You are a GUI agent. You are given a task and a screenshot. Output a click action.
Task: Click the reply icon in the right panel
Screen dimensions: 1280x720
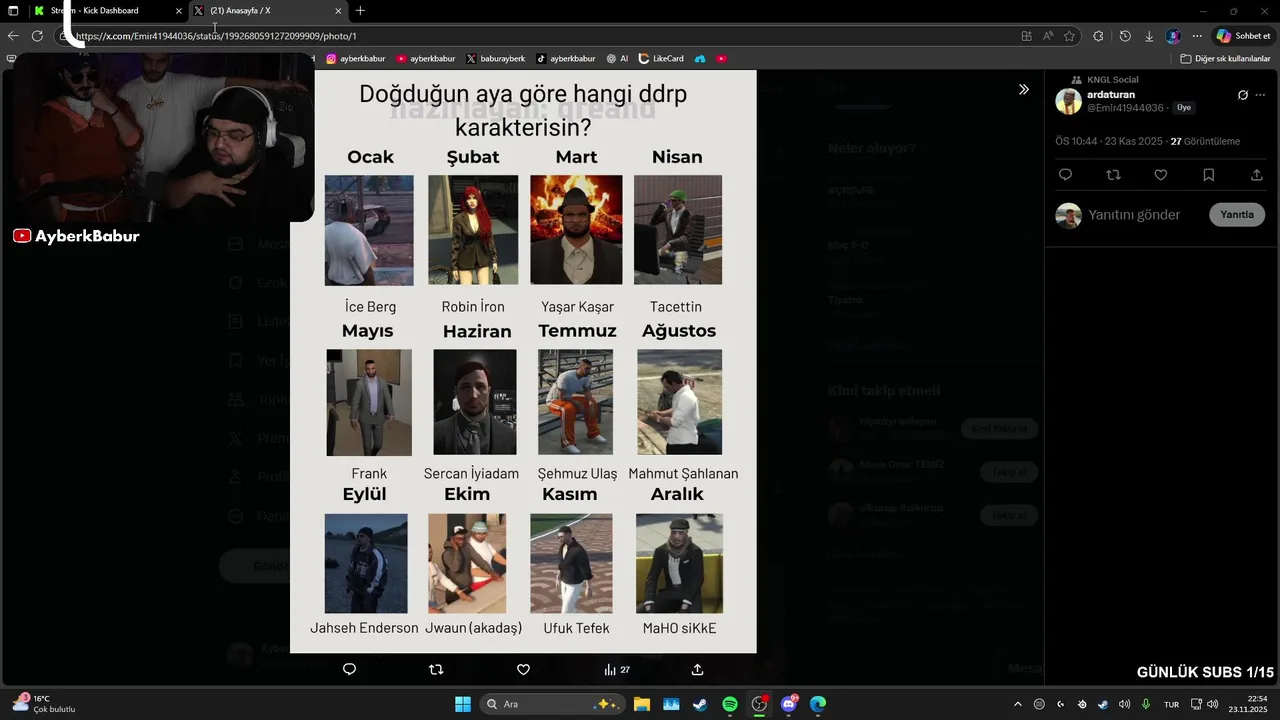click(x=1065, y=175)
